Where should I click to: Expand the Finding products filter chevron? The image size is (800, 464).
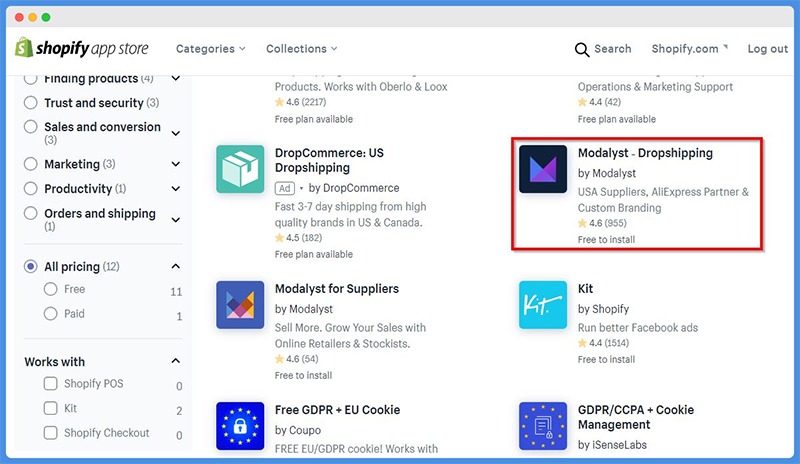click(x=176, y=79)
